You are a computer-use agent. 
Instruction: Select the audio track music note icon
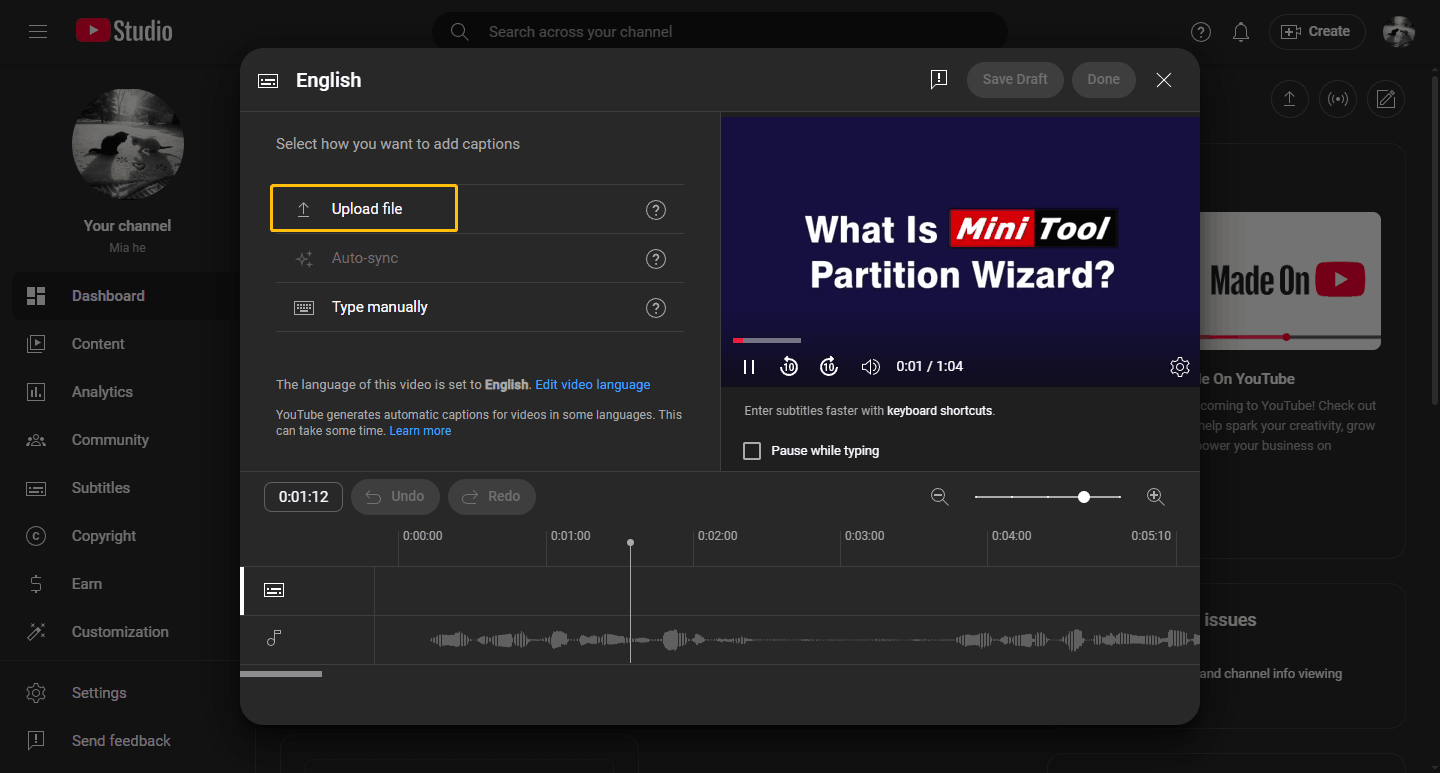pos(274,638)
